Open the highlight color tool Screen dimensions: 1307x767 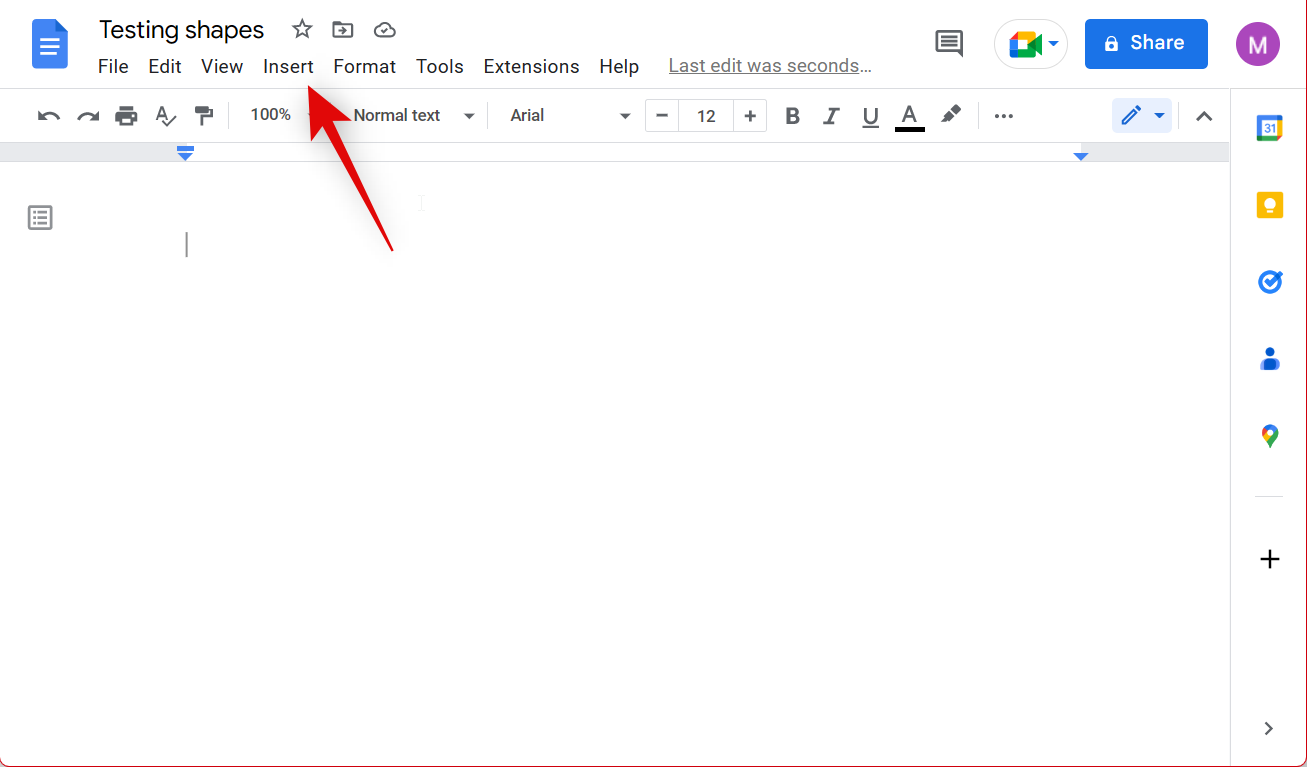[x=951, y=115]
